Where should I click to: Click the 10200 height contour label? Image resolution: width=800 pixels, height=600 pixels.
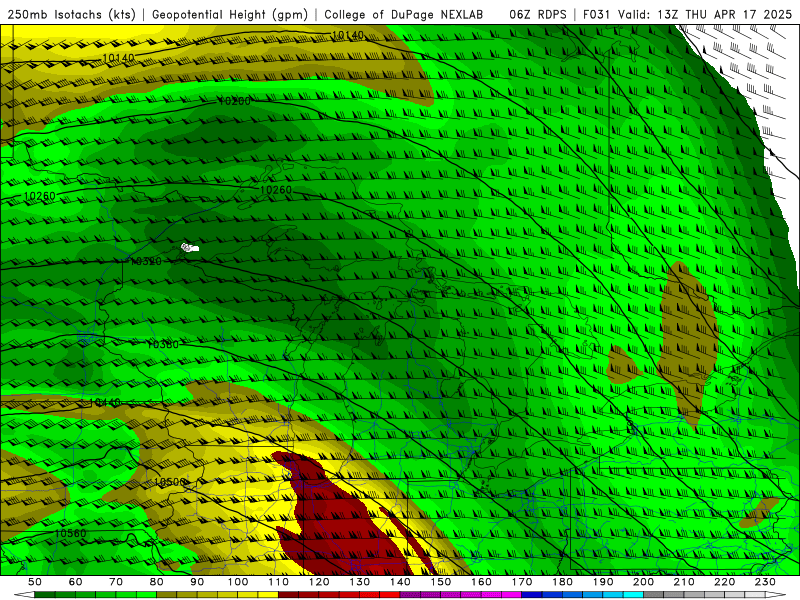pyautogui.click(x=234, y=101)
